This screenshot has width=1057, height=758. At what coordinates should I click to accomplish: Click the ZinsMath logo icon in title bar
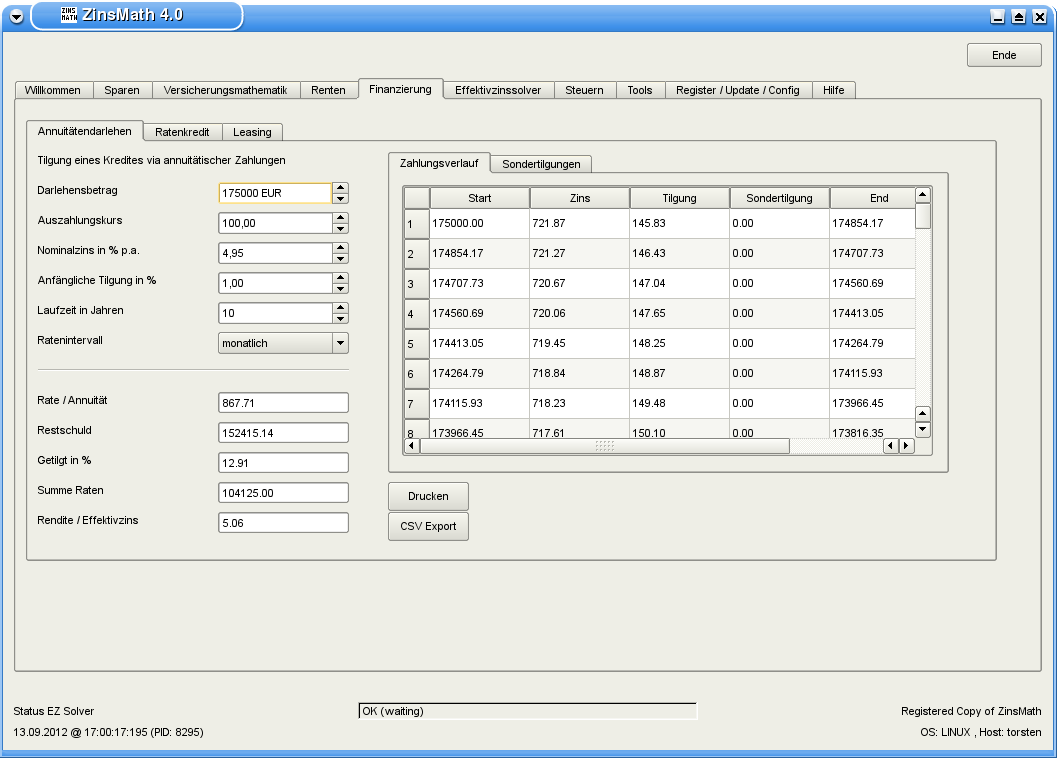coord(69,15)
